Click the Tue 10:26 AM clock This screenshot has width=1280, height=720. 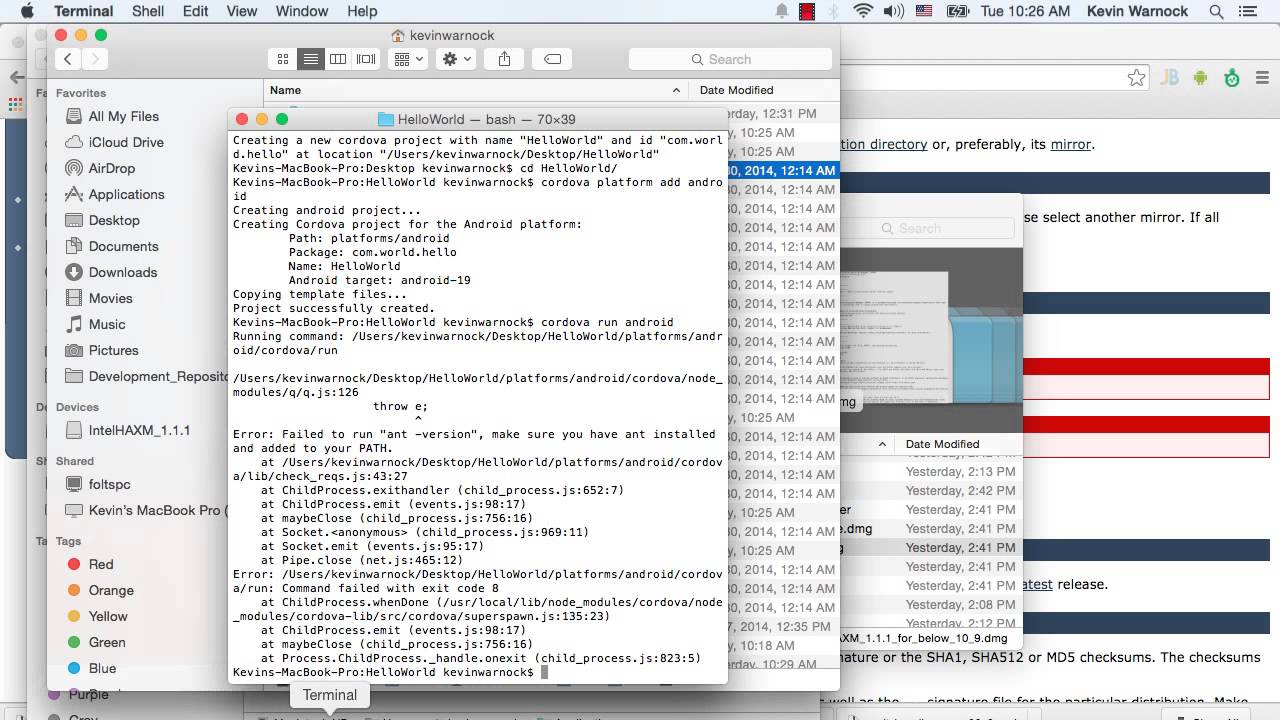(1026, 12)
